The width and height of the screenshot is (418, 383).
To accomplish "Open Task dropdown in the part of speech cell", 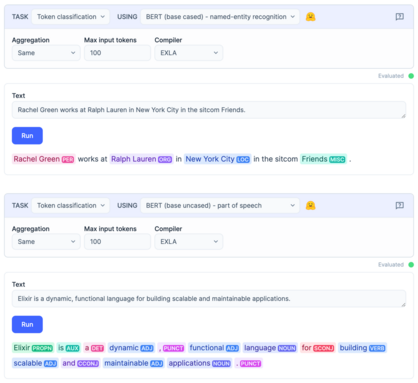I will click(70, 205).
